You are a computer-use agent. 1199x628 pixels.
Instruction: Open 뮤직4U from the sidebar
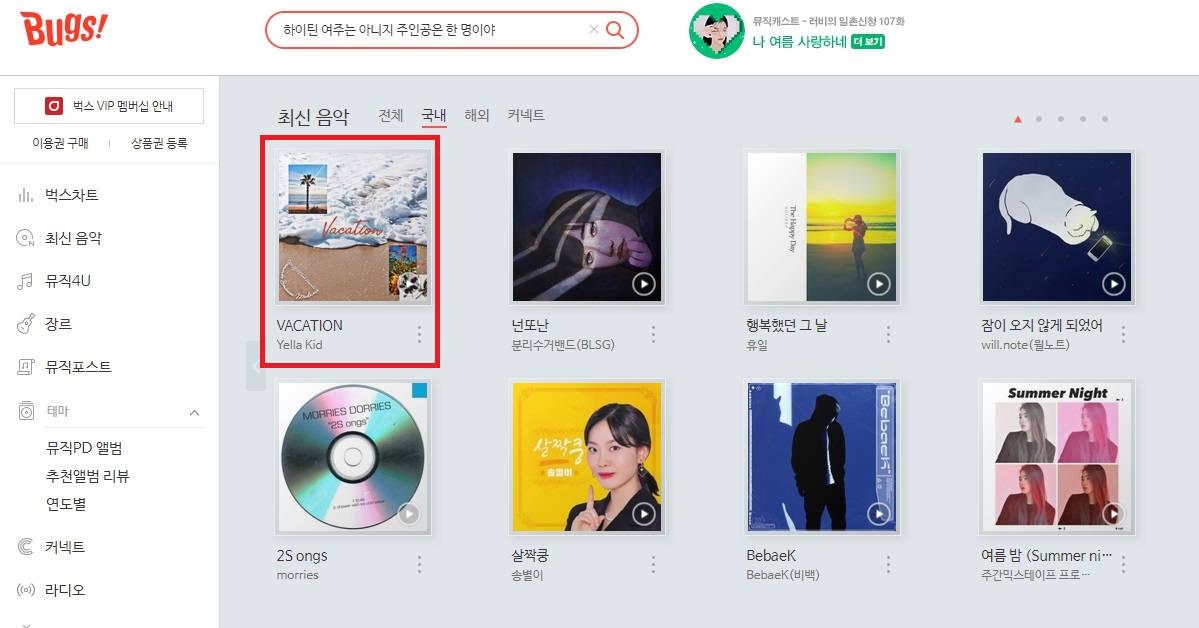tap(68, 281)
